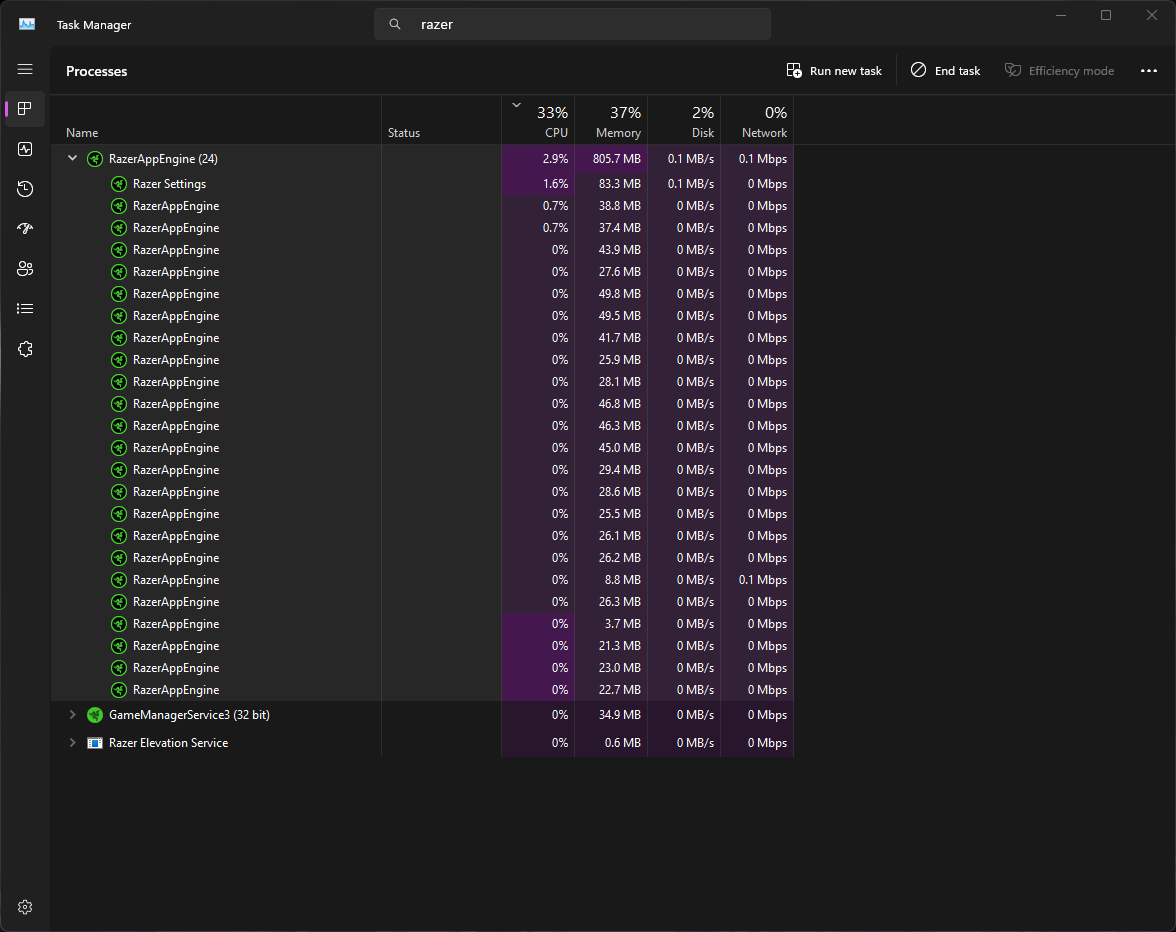The width and height of the screenshot is (1176, 932).
Task: Click the 45.0 MB memory cell
Action: [x=611, y=448]
